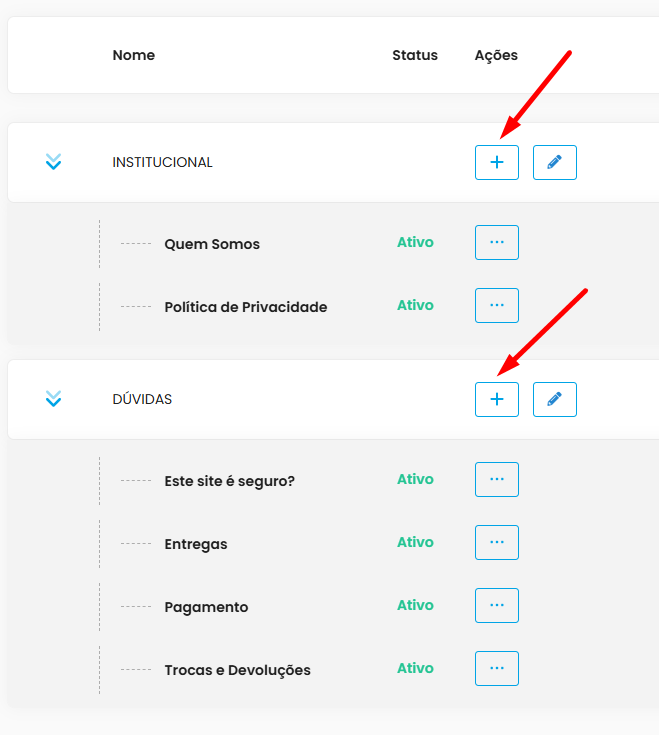This screenshot has width=659, height=735.
Task: Click the Ativo status of Quem Somos
Action: [x=415, y=242]
